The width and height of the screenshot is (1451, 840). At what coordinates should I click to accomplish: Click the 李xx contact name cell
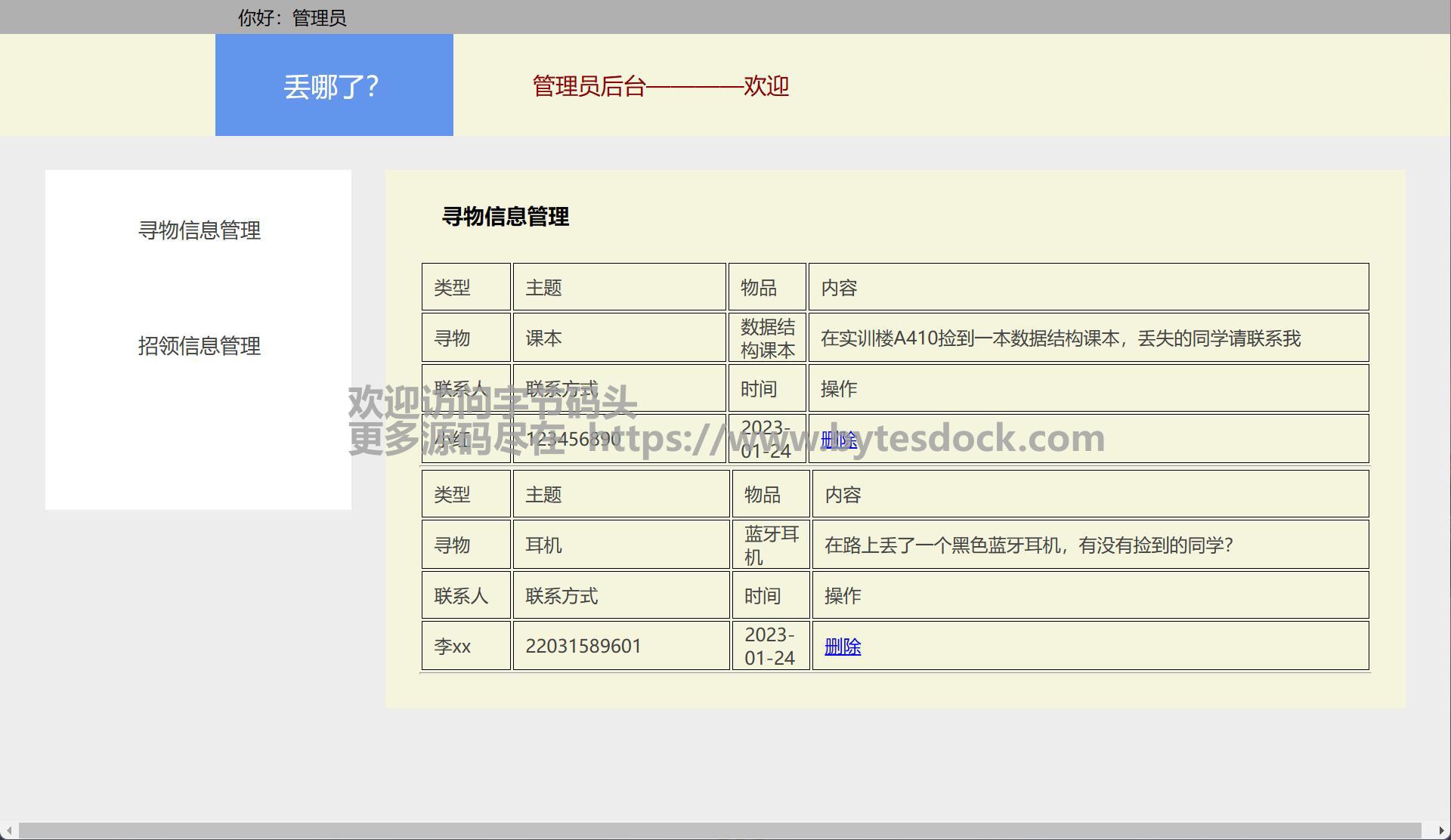(x=453, y=647)
